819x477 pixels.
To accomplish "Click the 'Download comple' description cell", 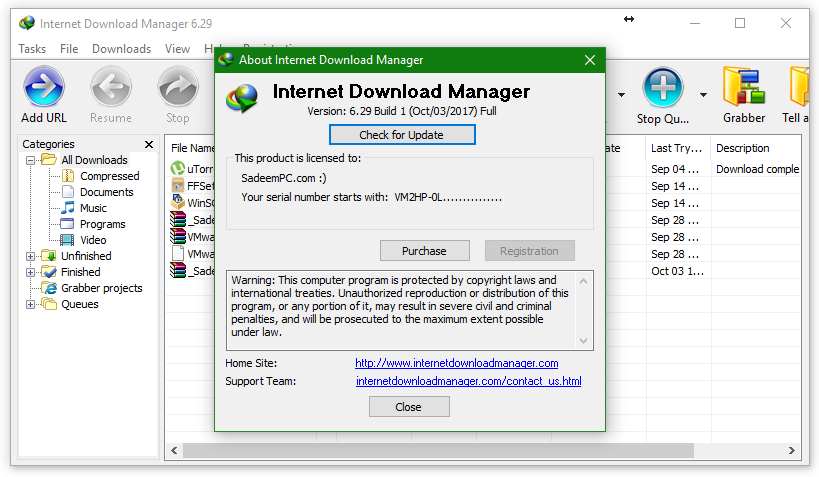I will coord(757,169).
